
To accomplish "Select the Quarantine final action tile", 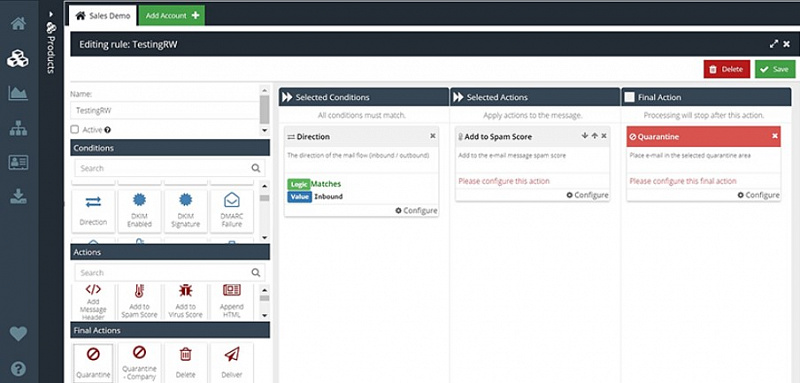I will pos(93,362).
